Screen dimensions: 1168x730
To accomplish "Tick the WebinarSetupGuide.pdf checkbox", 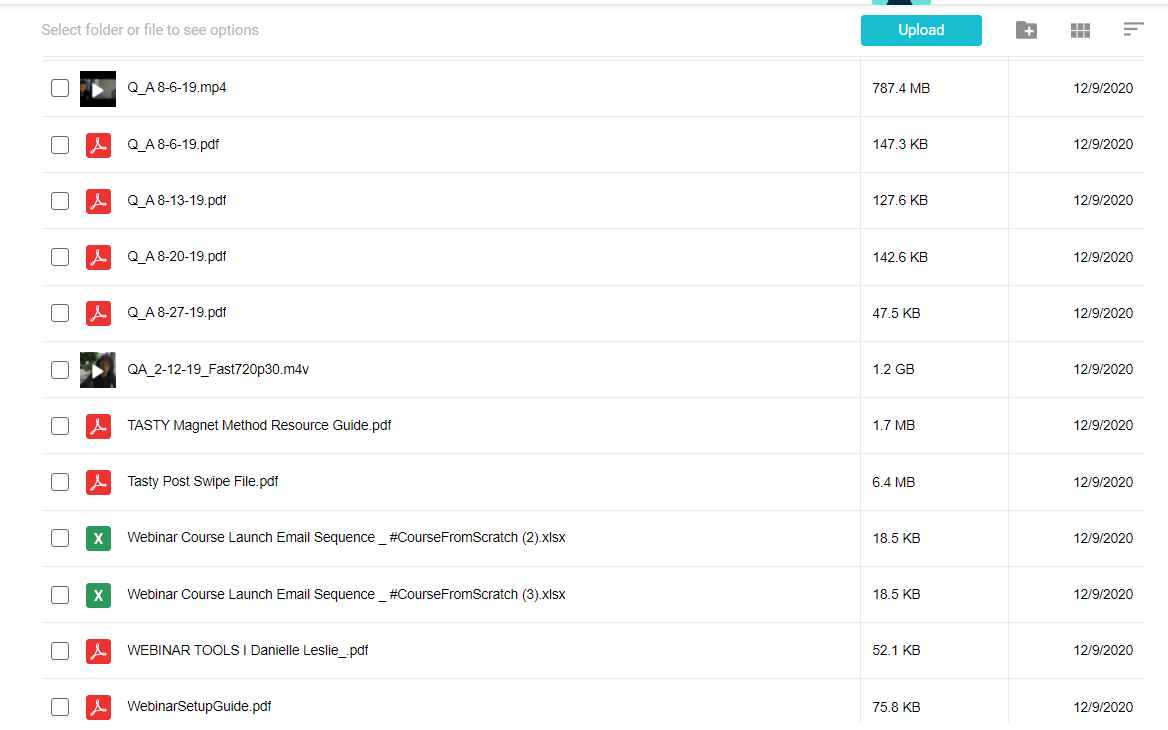I will pyautogui.click(x=60, y=707).
